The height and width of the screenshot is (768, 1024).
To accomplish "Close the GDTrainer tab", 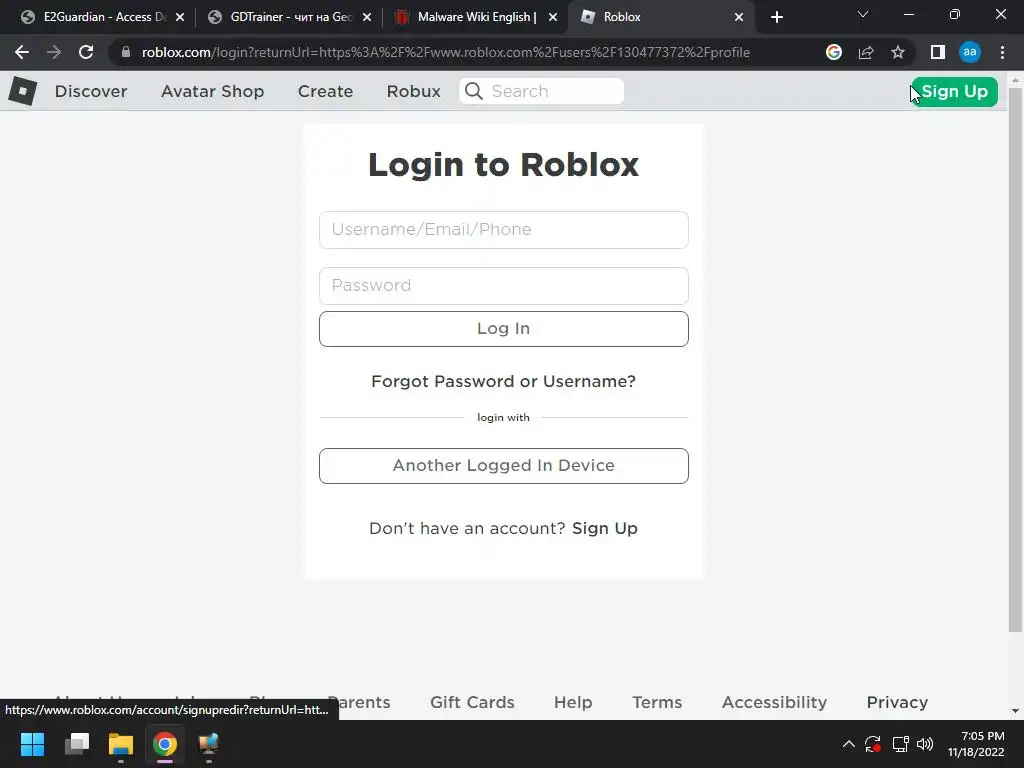I will point(367,17).
